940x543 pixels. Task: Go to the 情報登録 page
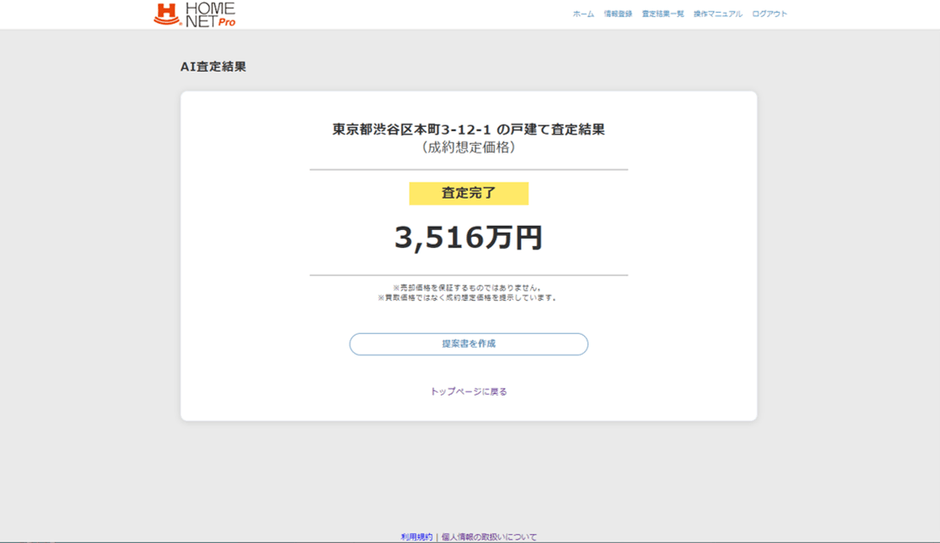click(618, 14)
